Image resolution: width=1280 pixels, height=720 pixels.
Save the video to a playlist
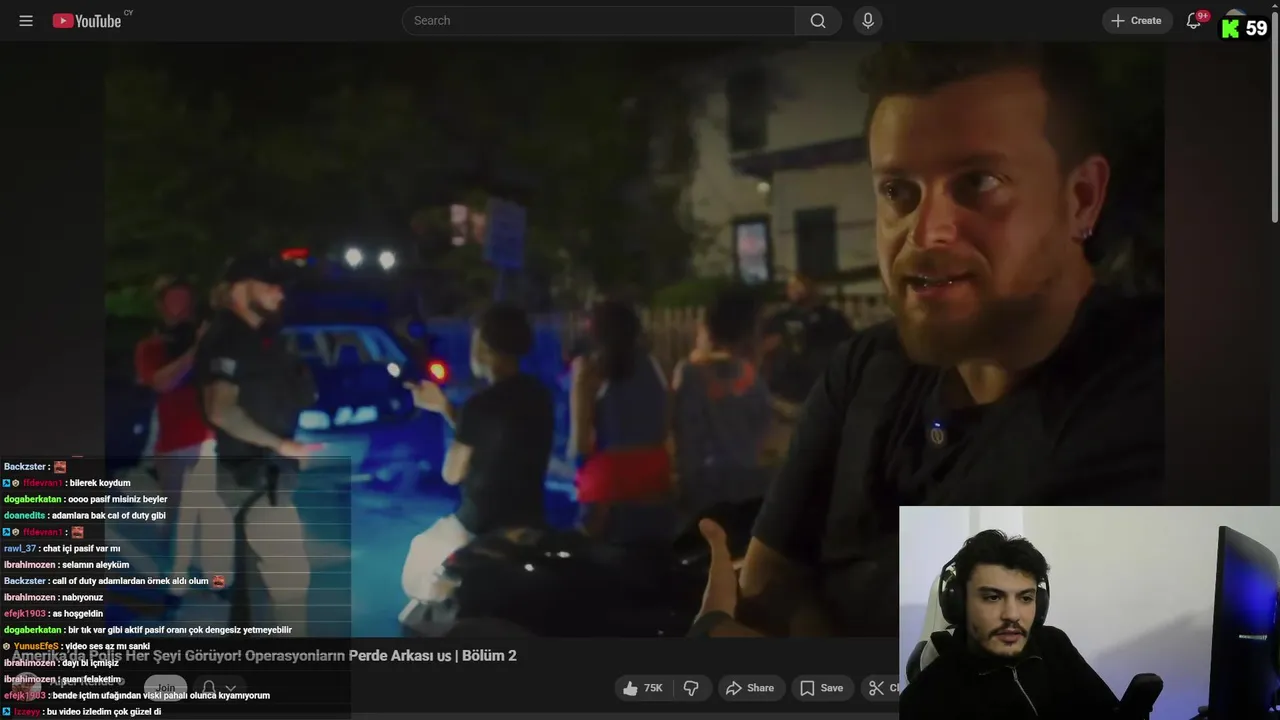click(x=821, y=688)
